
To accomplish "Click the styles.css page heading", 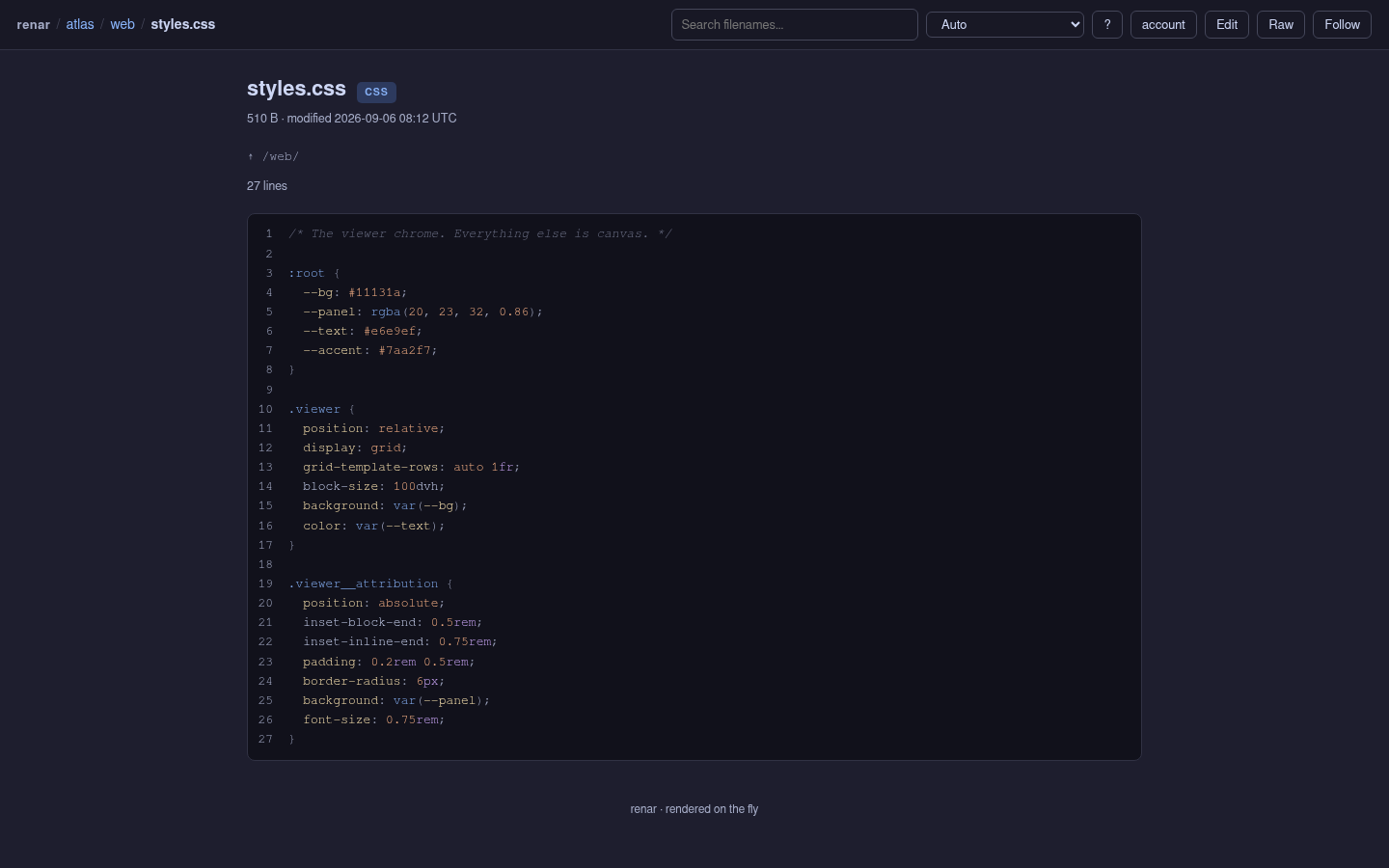I will [x=296, y=89].
